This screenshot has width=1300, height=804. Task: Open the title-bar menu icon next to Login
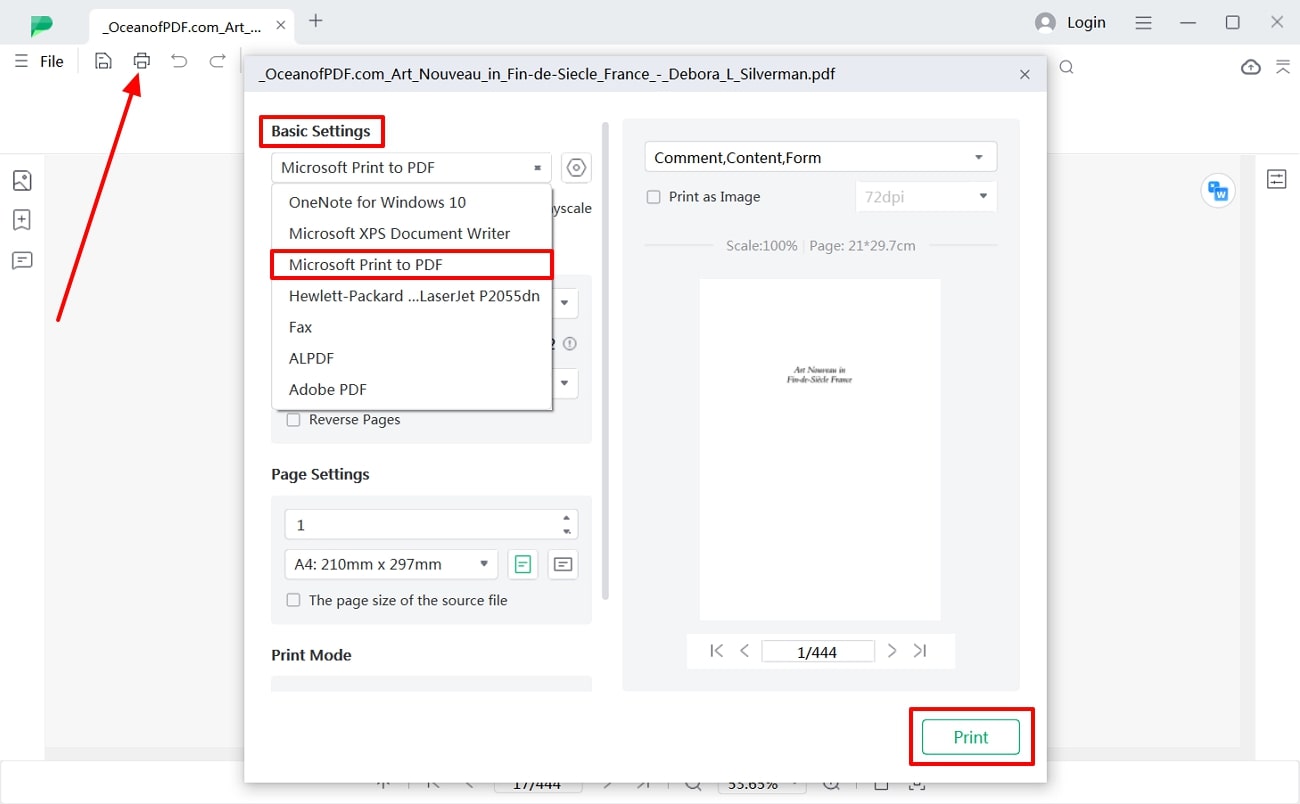click(1146, 22)
